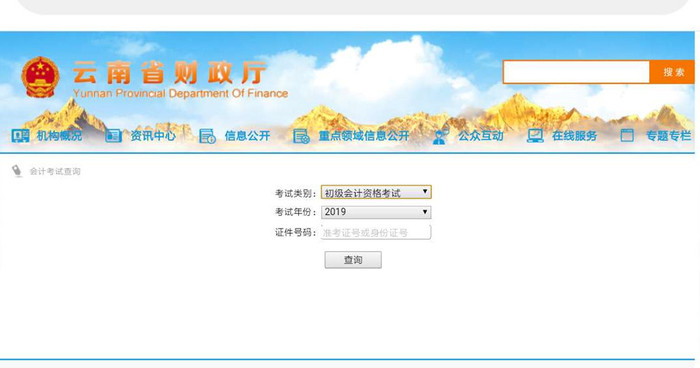Open 重点领域信息公开 in the navigation
This screenshot has height=368, width=700.
tap(364, 136)
